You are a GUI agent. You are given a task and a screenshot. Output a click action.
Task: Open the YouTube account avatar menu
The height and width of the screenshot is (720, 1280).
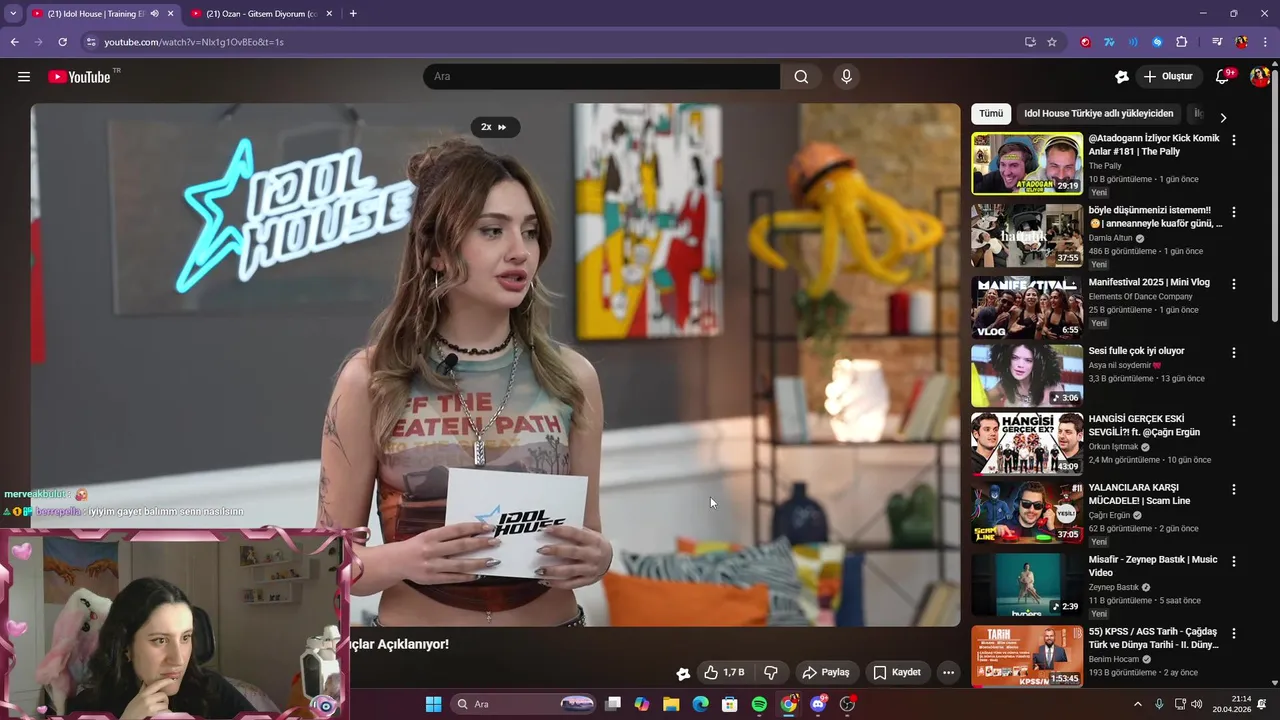coord(1259,77)
